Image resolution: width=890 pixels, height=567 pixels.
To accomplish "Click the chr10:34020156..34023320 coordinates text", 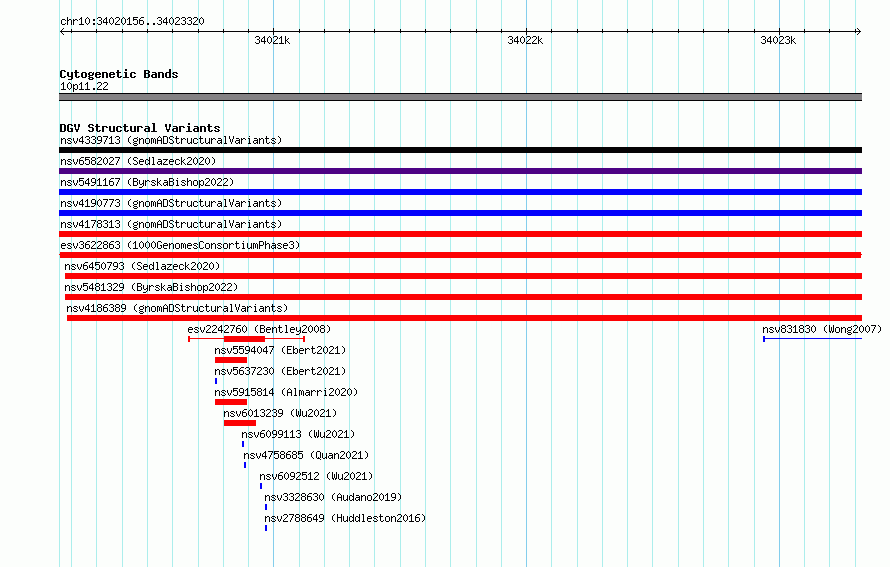I will pyautogui.click(x=132, y=21).
